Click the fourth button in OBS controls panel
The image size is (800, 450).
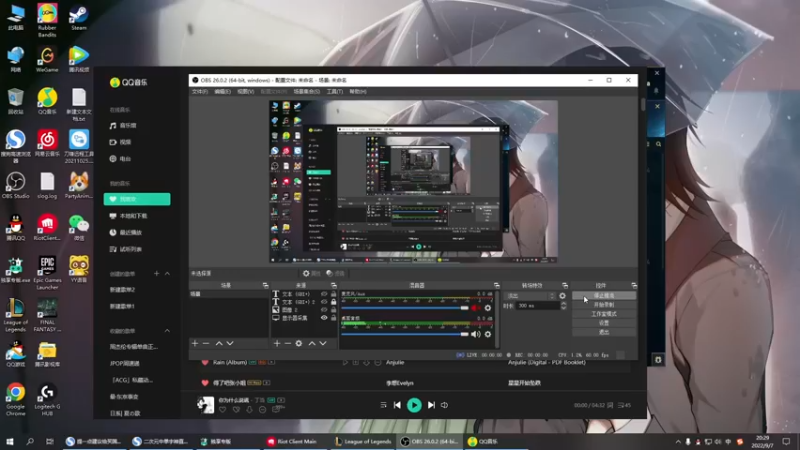click(604, 323)
